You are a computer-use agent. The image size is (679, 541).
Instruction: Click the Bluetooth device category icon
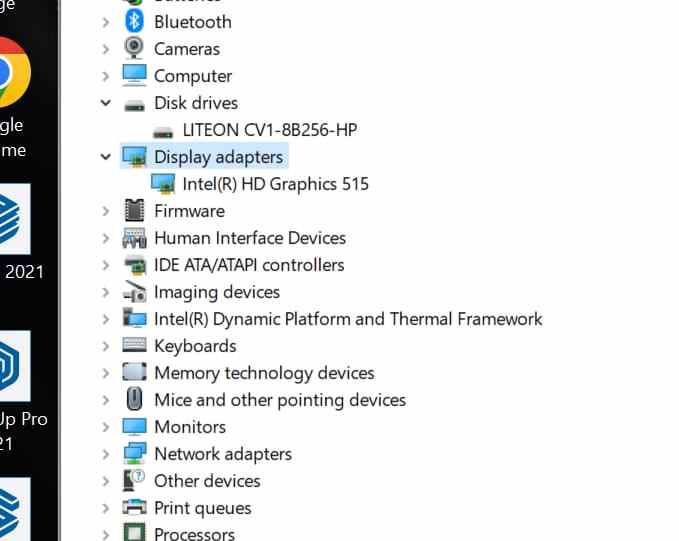click(134, 21)
